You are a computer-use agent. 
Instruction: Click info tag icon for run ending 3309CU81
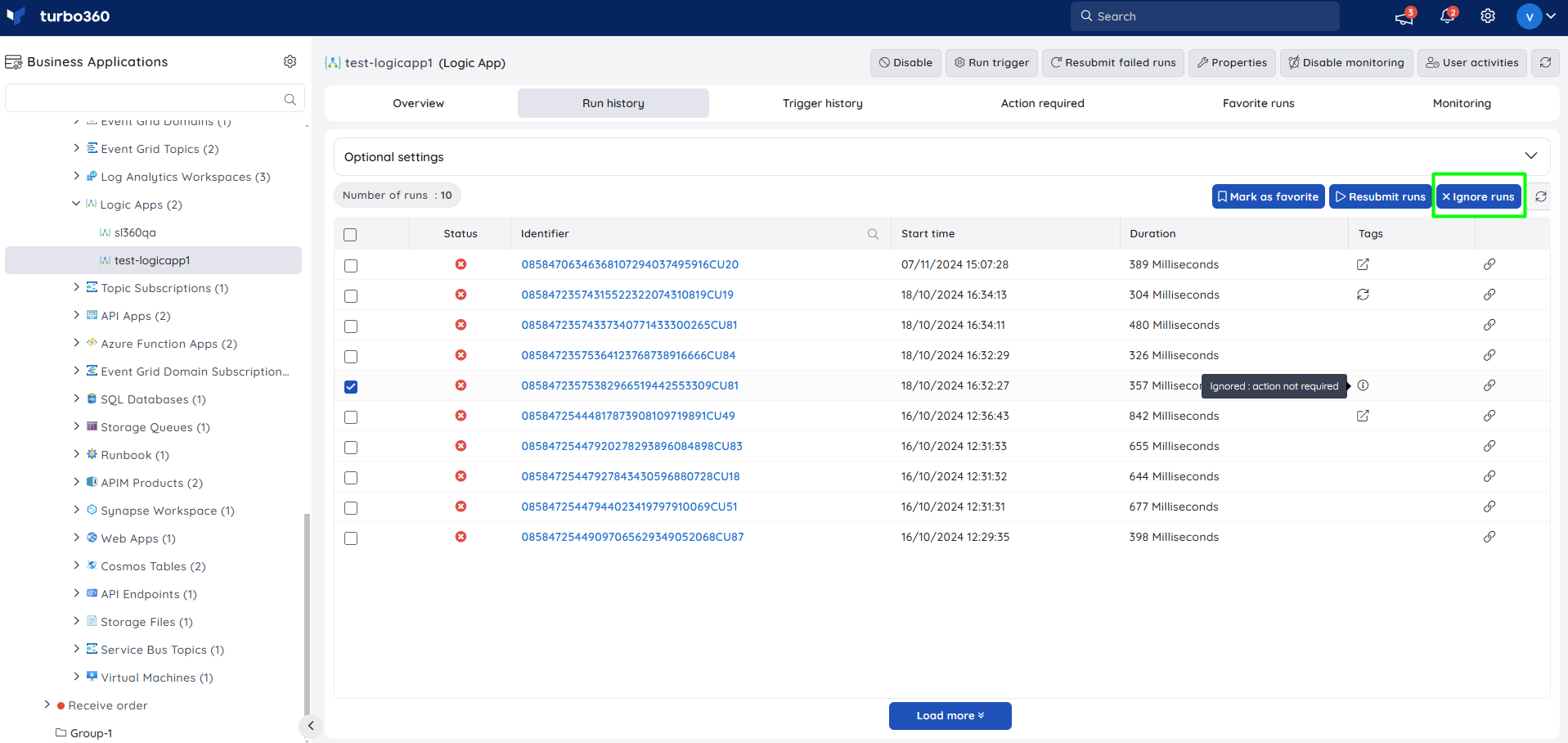pos(1363,385)
